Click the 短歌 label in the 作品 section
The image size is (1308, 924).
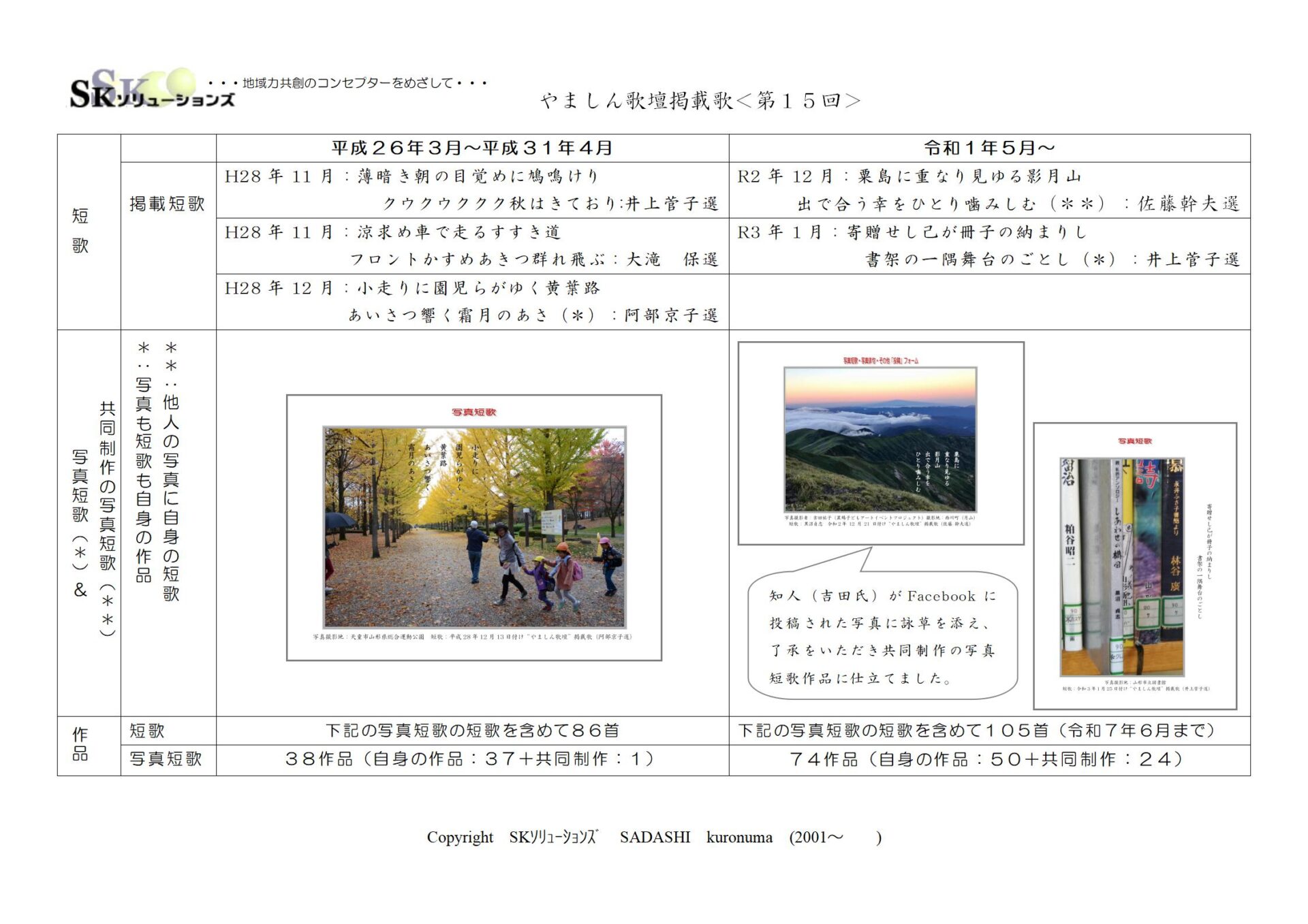147,731
